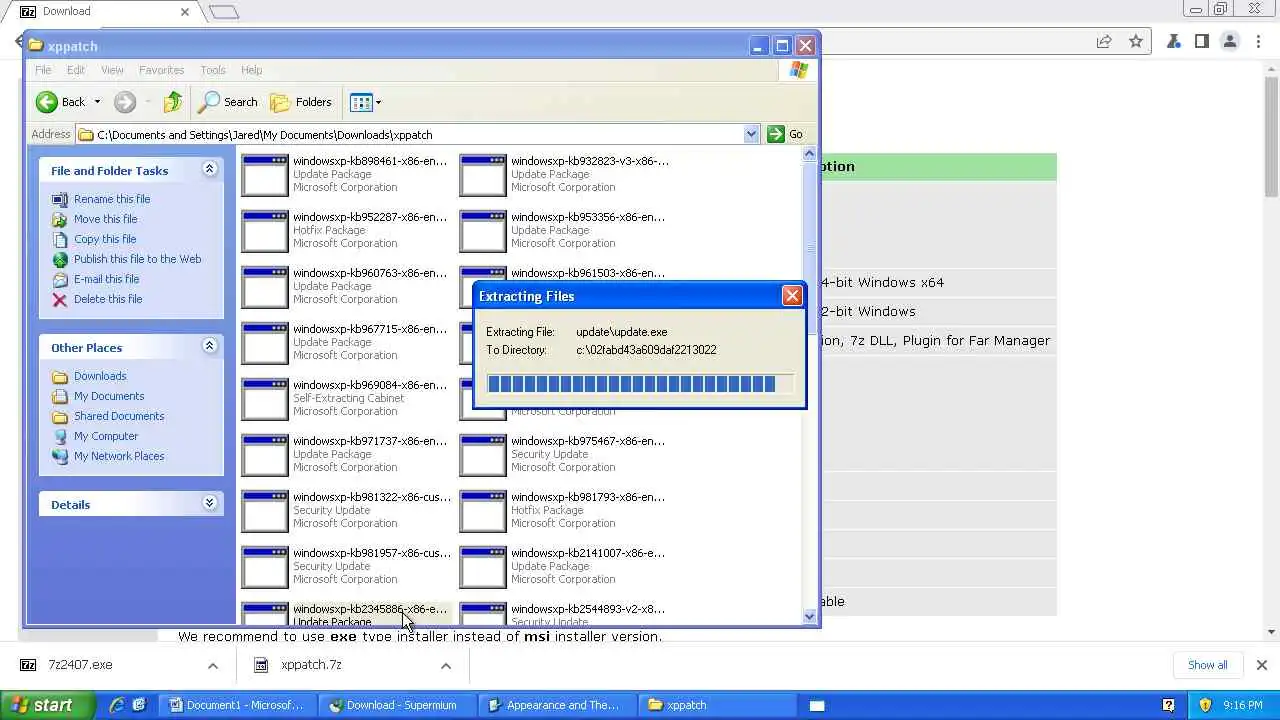Viewport: 1280px width, 720px height.
Task: Select windowsxp-kb969084-x86 cabinet icon
Action: pyautogui.click(x=265, y=399)
